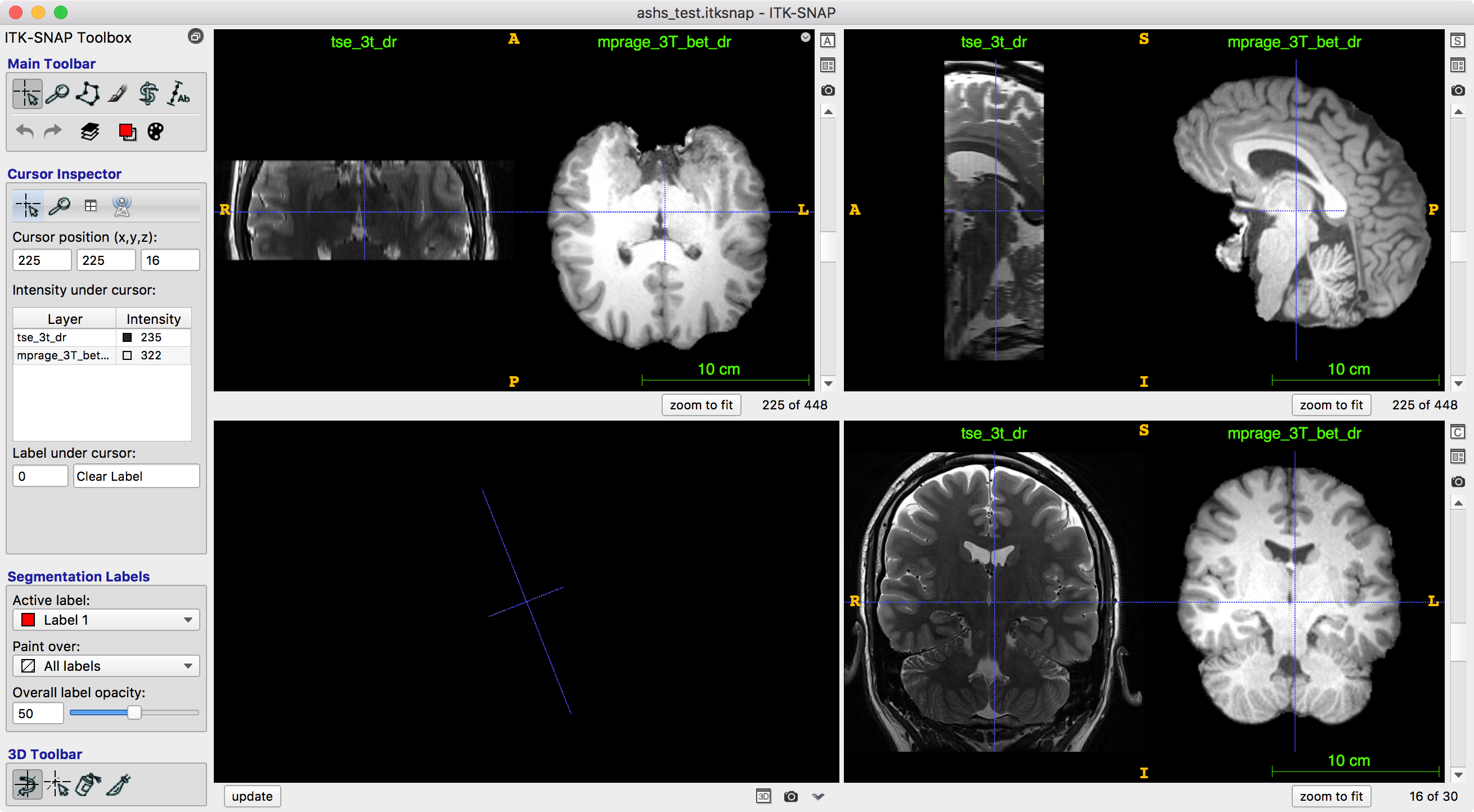Image resolution: width=1474 pixels, height=812 pixels.
Task: Select the 3D crosshair tool
Action: click(57, 784)
